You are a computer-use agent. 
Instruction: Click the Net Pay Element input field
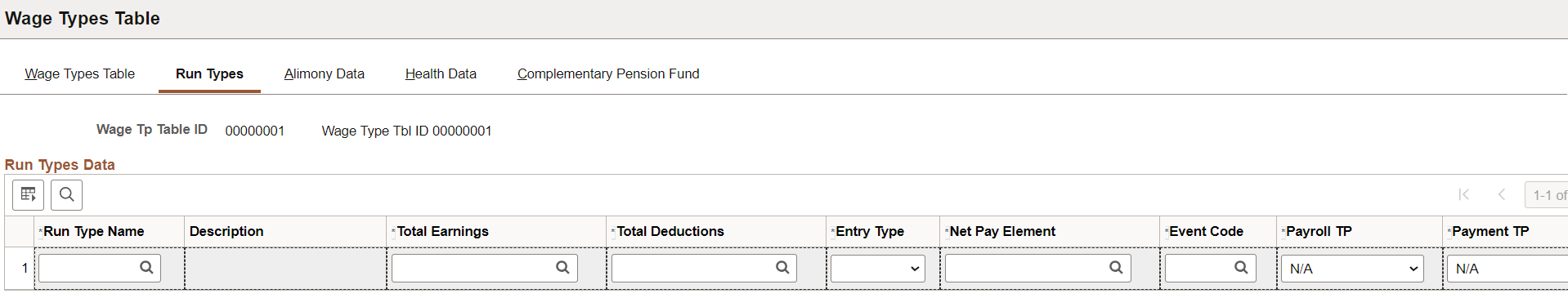point(1038,268)
